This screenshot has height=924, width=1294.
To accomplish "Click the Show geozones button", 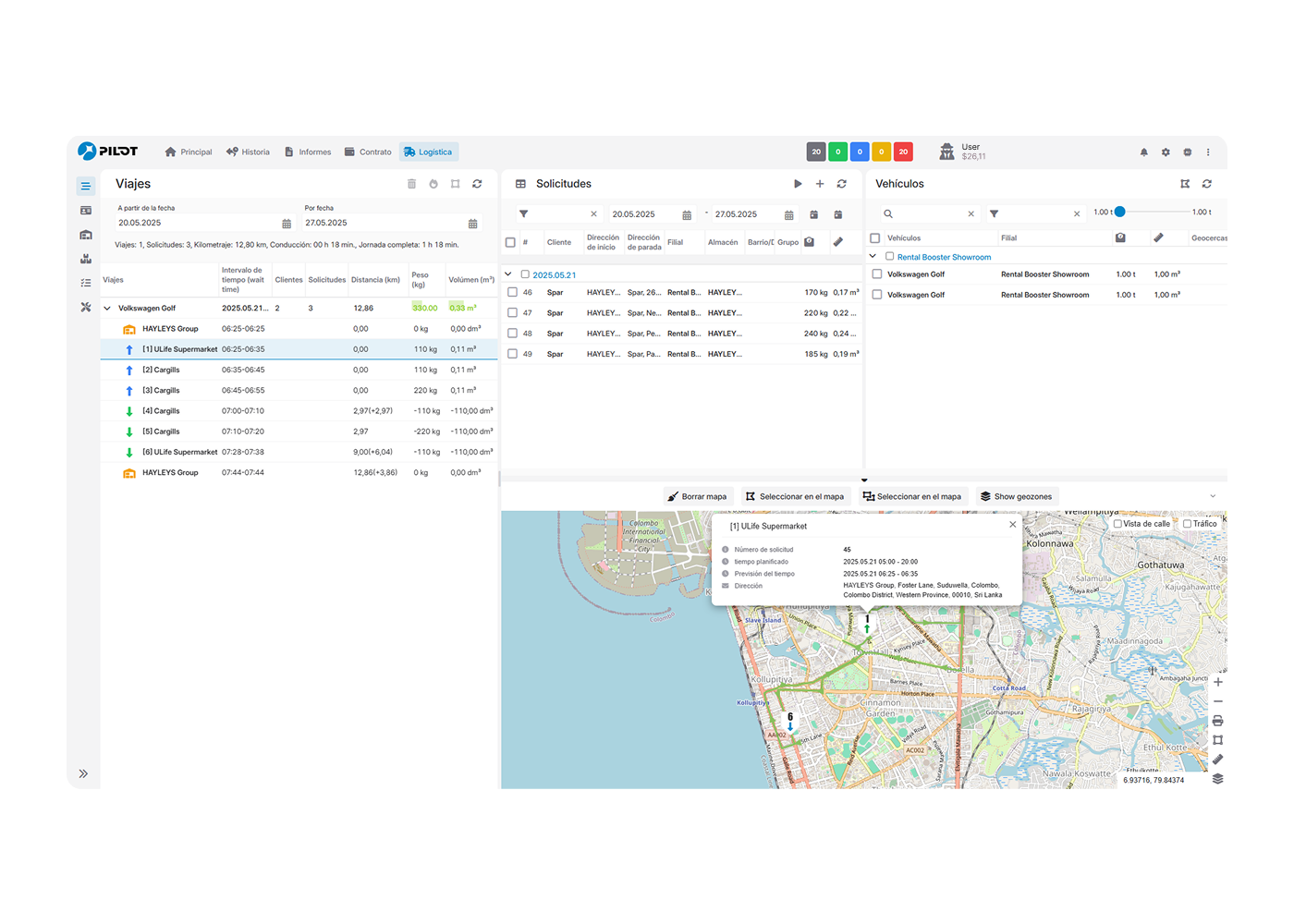I will pos(1016,496).
